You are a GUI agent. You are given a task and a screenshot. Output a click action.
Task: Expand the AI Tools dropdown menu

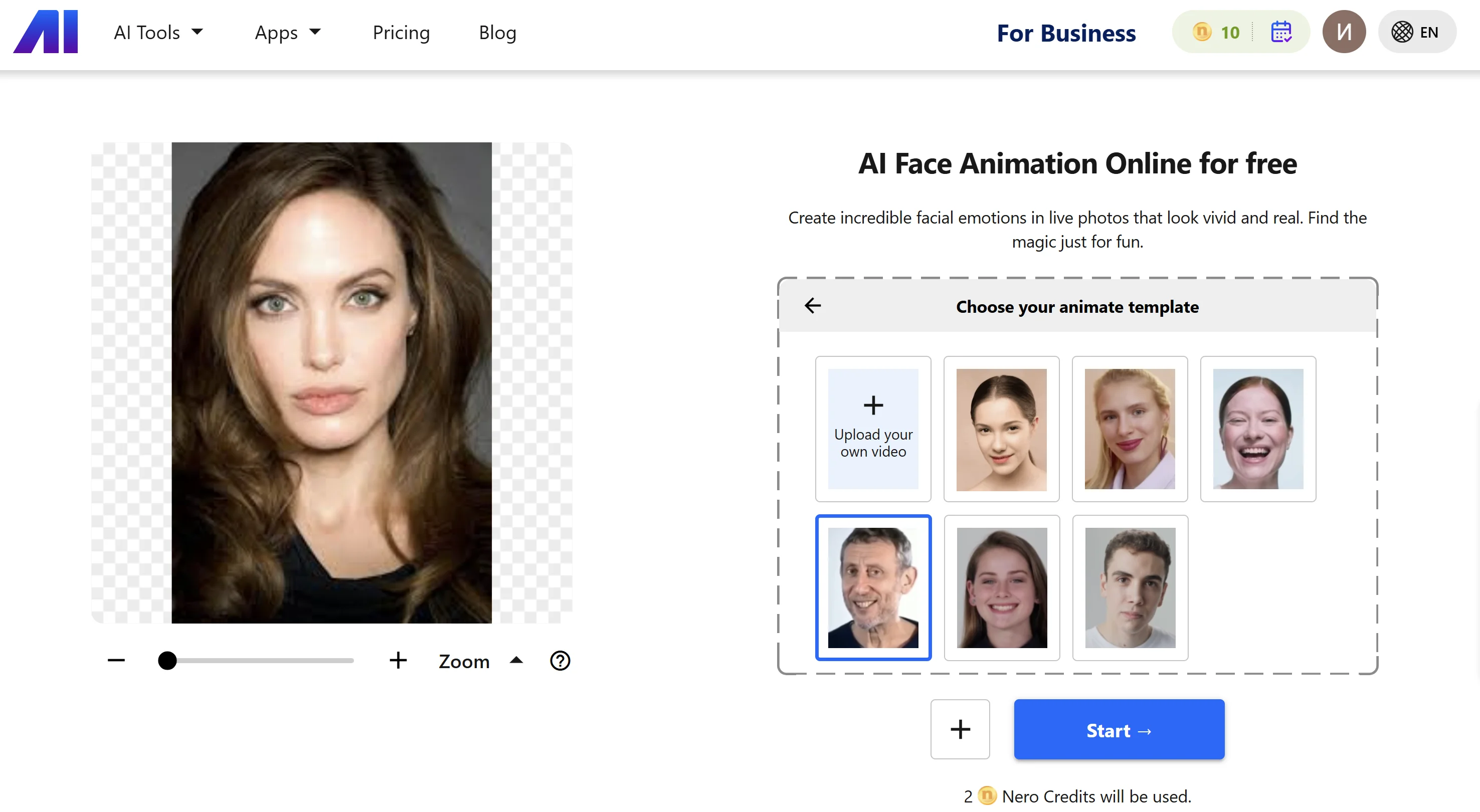click(158, 32)
